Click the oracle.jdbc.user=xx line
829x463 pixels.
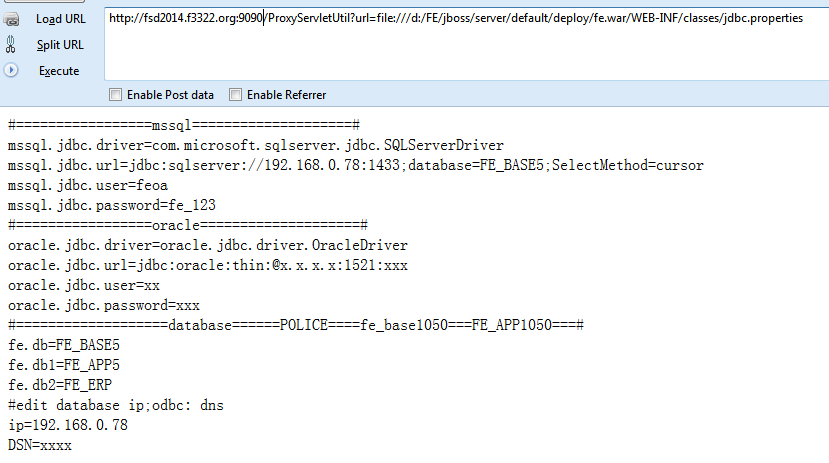84,285
